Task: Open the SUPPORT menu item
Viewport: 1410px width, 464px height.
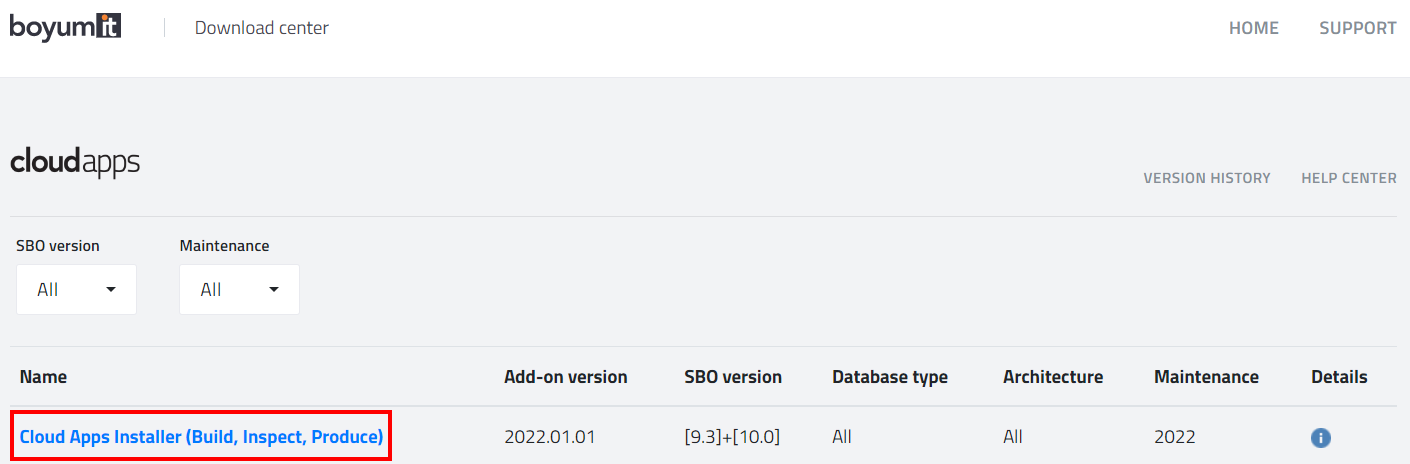Action: (x=1358, y=28)
